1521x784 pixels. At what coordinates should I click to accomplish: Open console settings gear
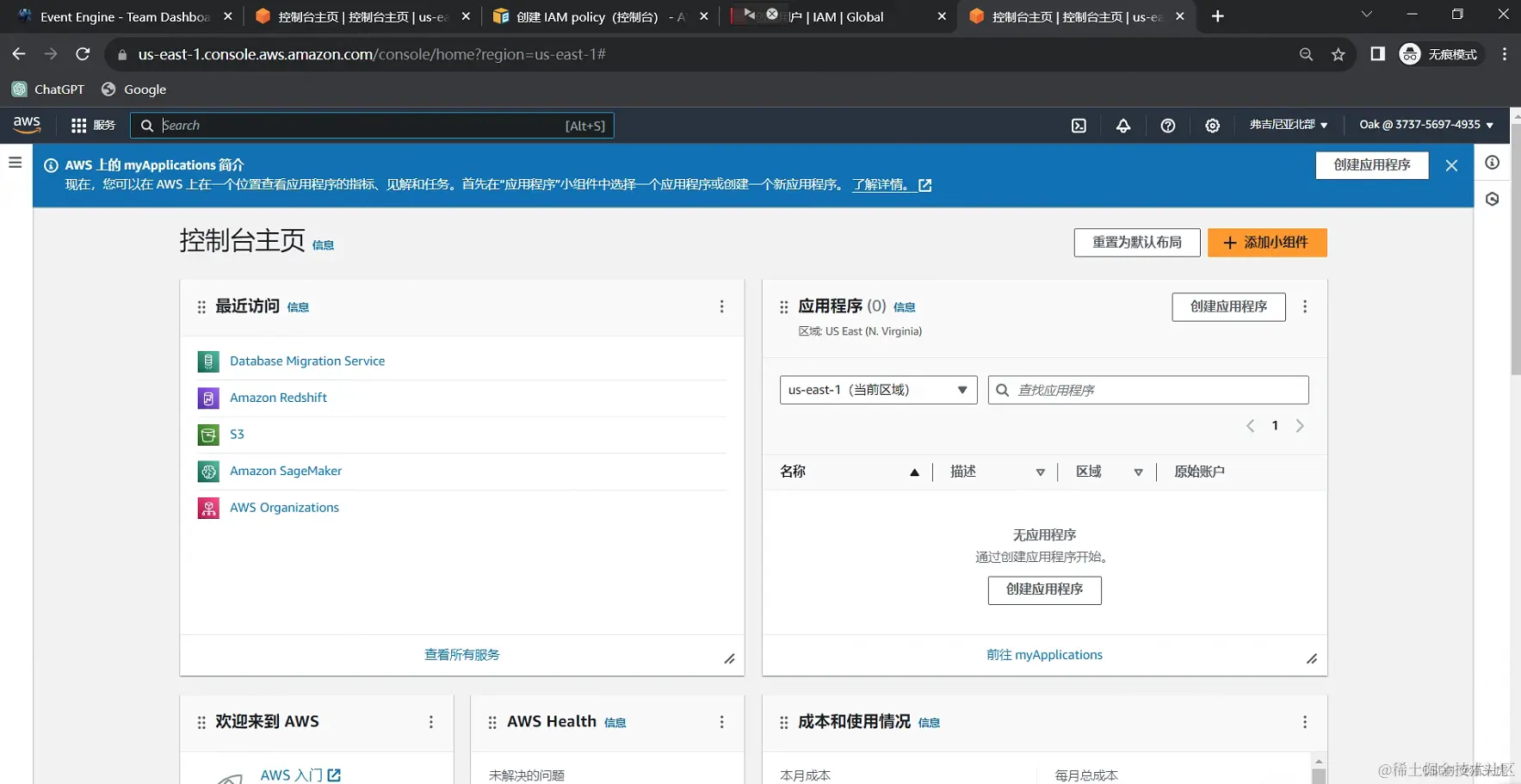tap(1213, 126)
